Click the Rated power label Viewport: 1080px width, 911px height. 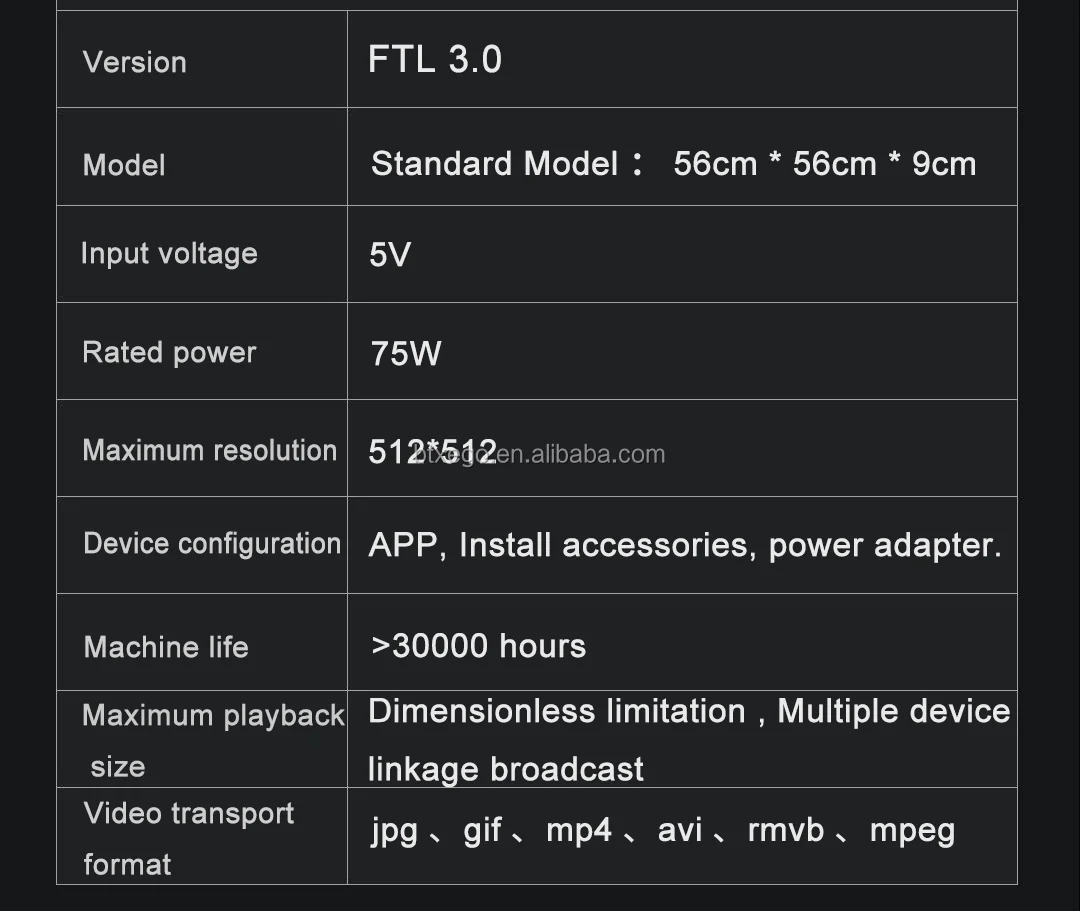pos(169,353)
